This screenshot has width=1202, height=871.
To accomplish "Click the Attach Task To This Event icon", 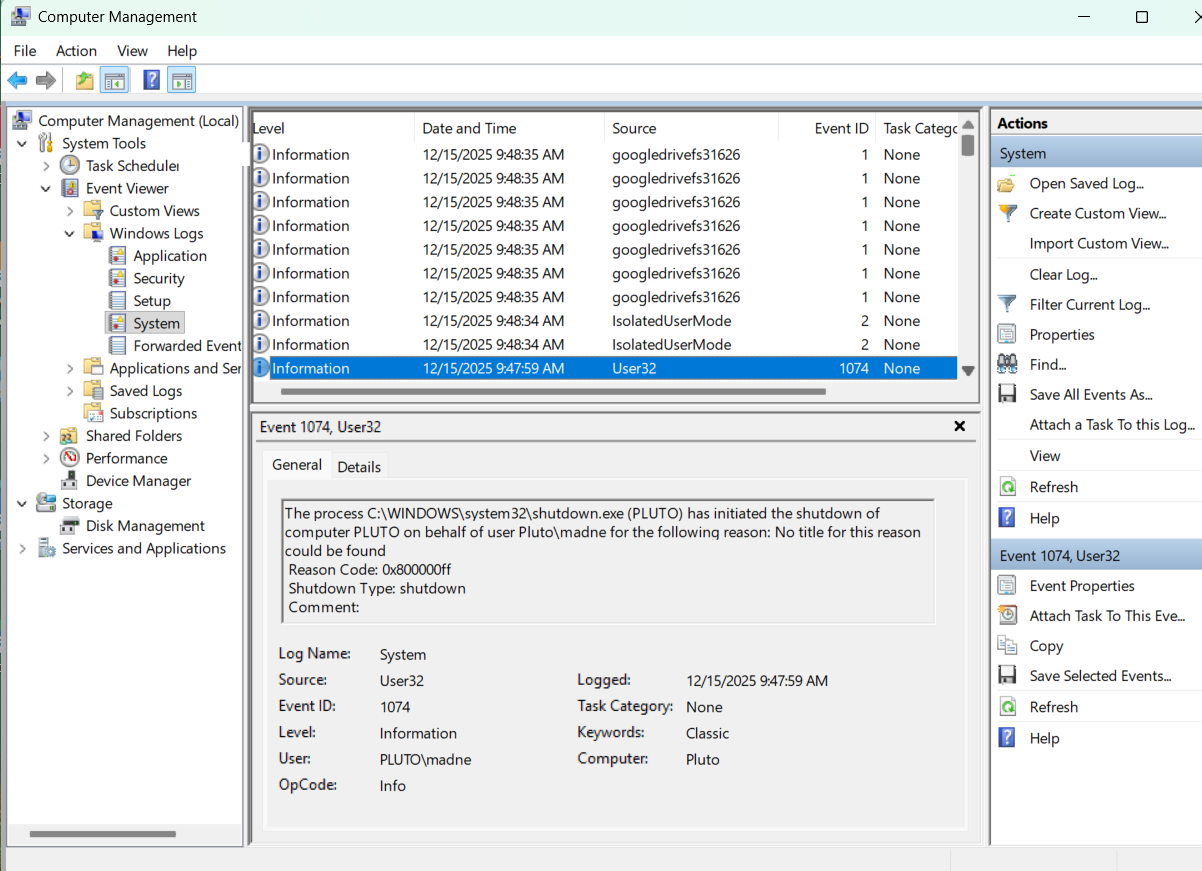I will pyautogui.click(x=1008, y=615).
